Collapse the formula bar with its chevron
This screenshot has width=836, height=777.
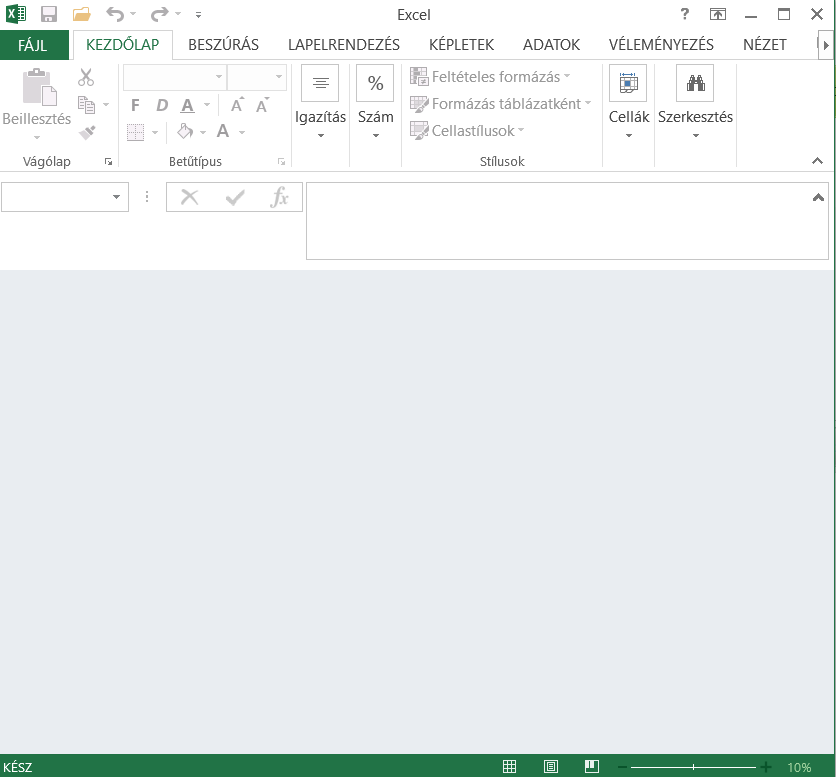[x=818, y=198]
